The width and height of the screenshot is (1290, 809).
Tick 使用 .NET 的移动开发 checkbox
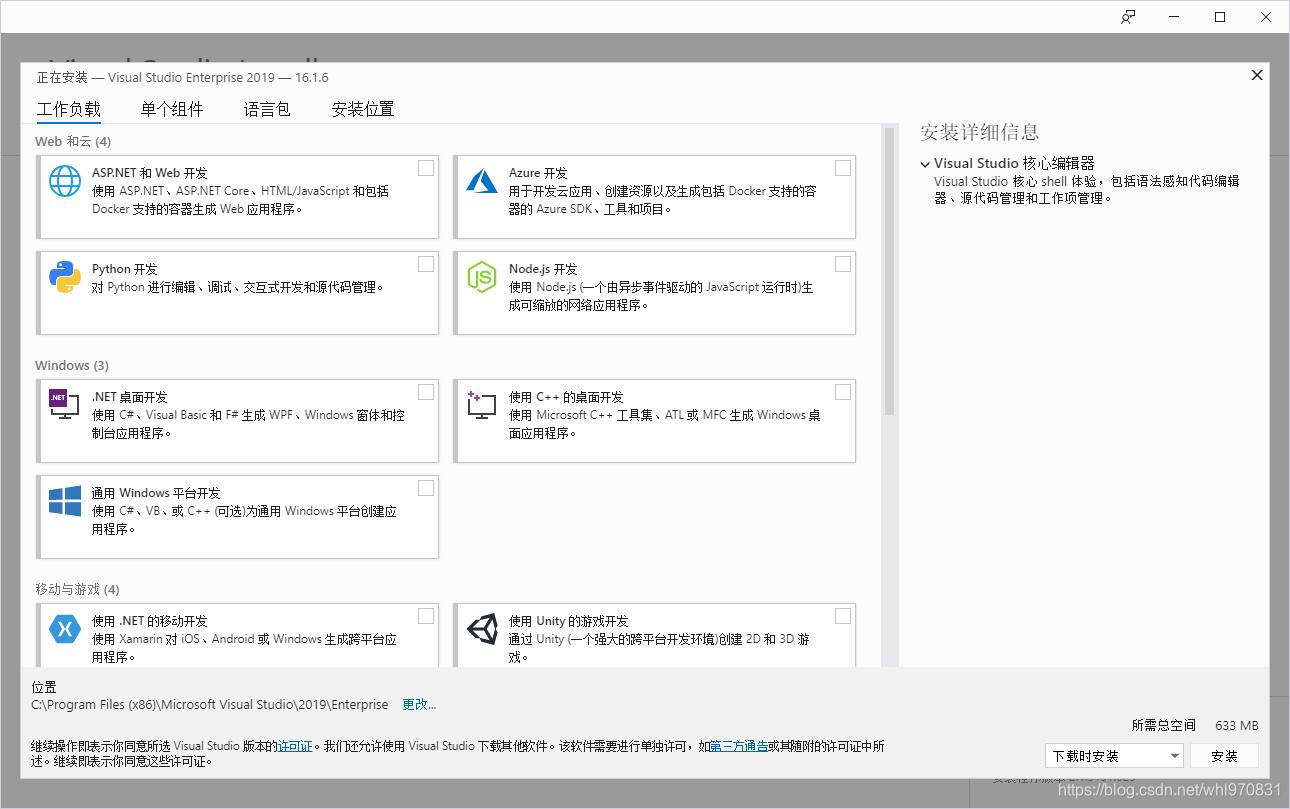(426, 616)
